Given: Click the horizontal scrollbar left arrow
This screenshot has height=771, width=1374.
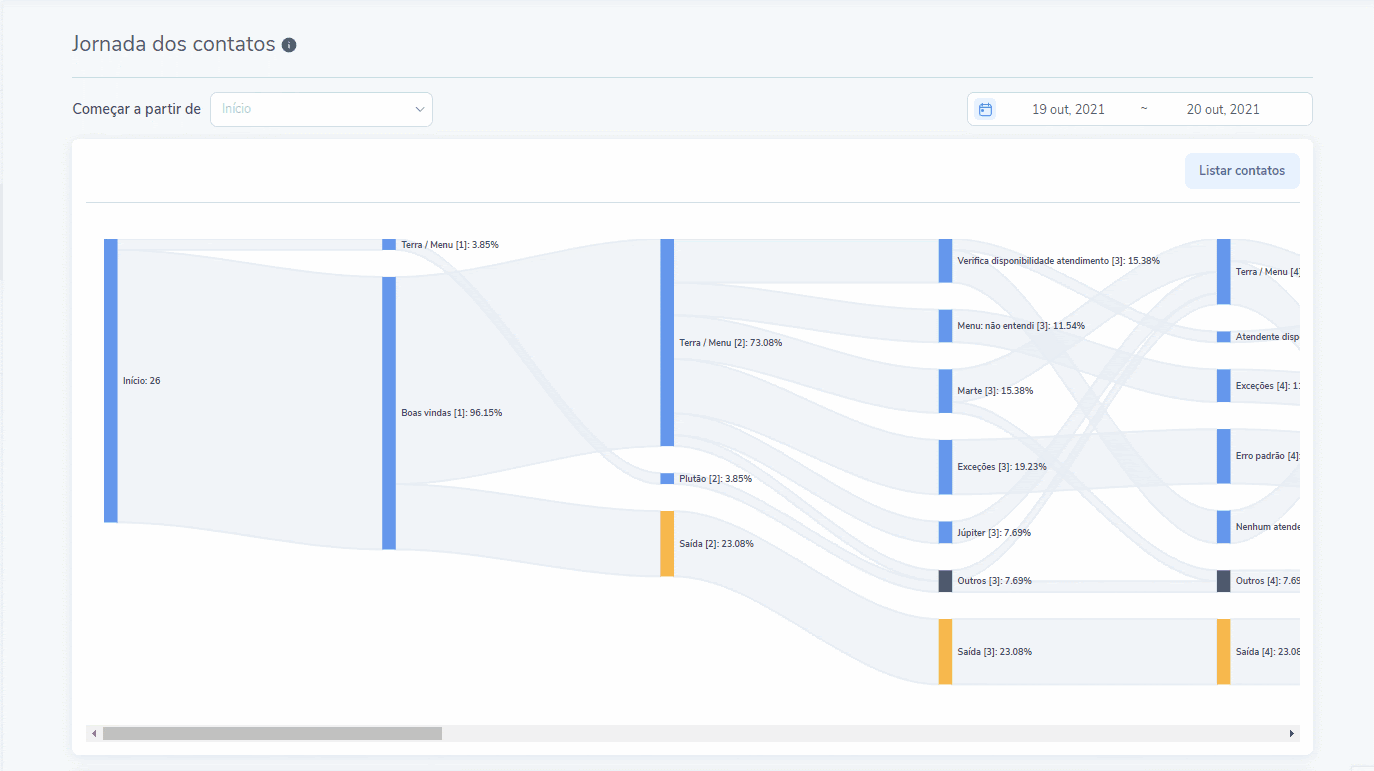Looking at the screenshot, I should [94, 734].
